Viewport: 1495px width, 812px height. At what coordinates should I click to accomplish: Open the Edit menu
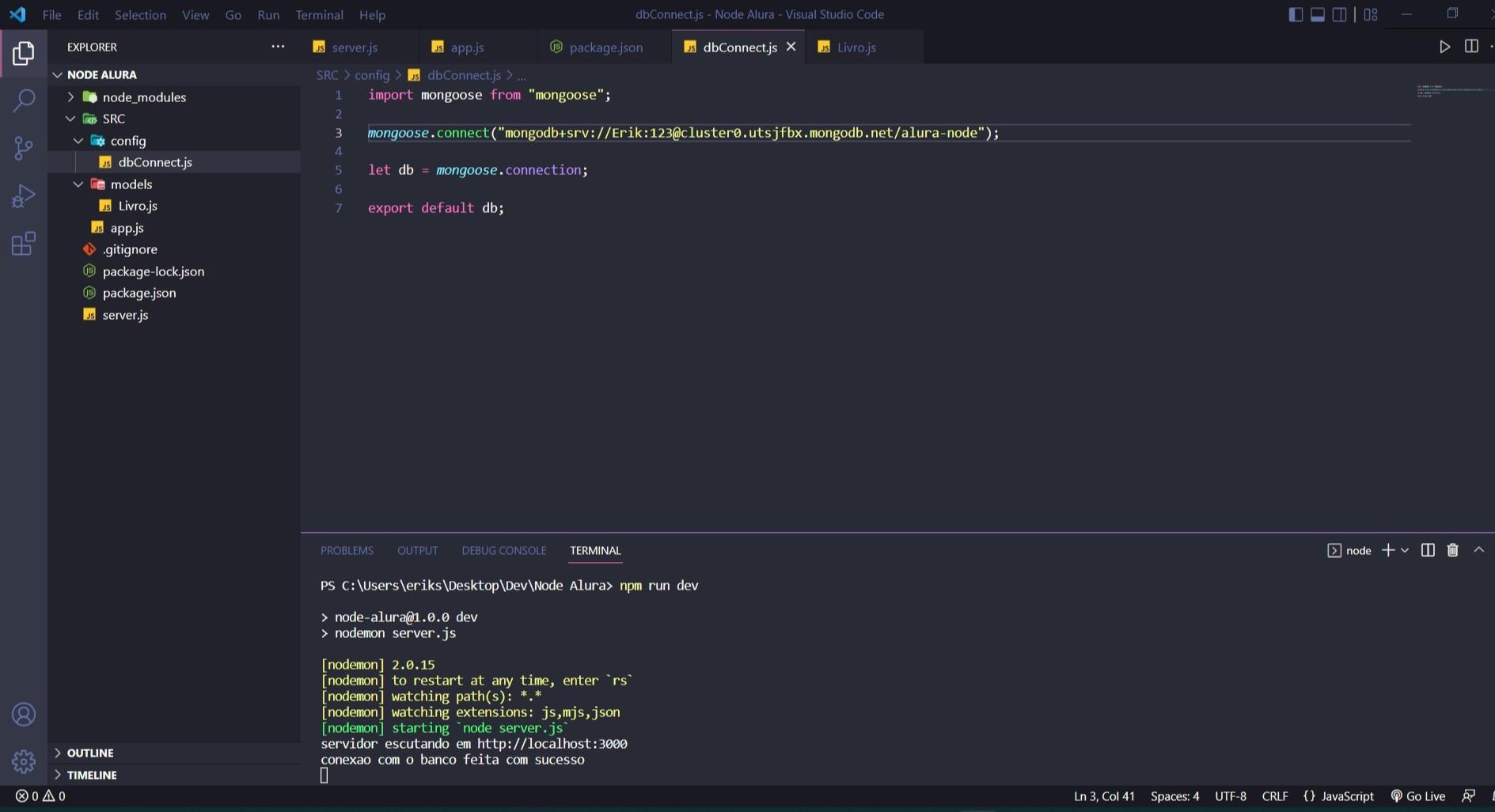(88, 14)
